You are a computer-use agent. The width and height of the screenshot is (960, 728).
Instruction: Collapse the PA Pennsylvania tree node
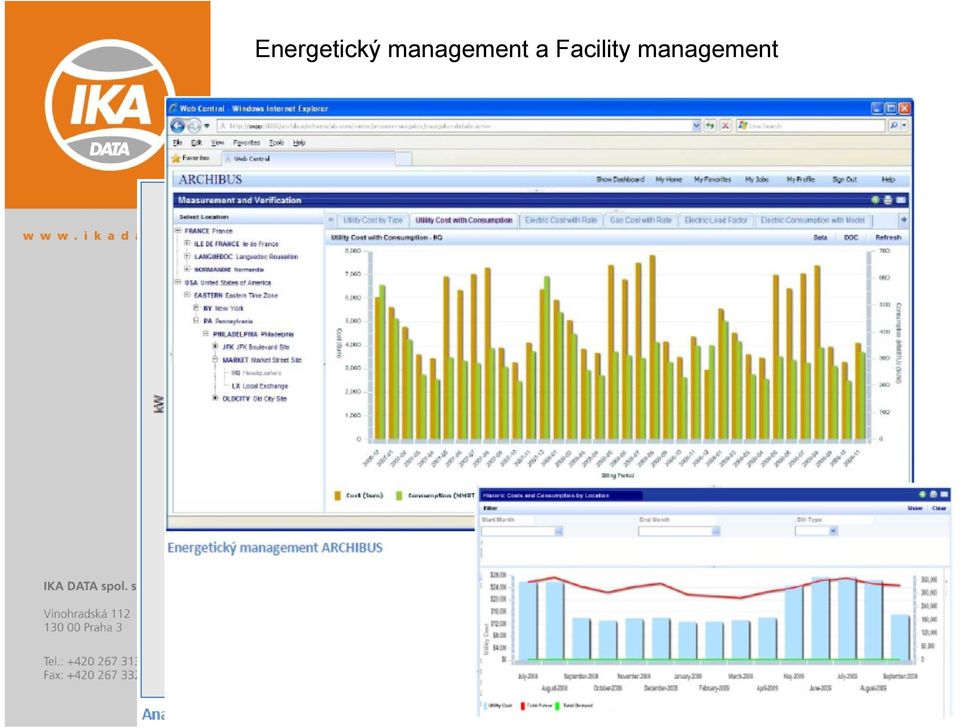197,321
